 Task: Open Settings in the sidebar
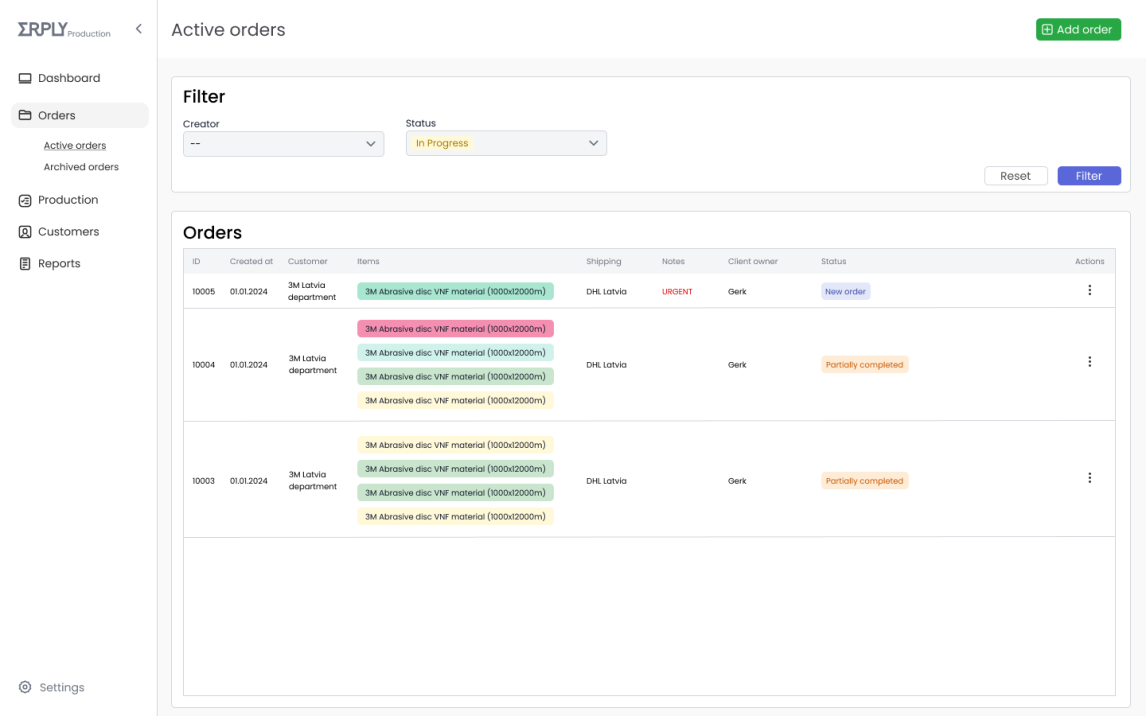(x=61, y=688)
